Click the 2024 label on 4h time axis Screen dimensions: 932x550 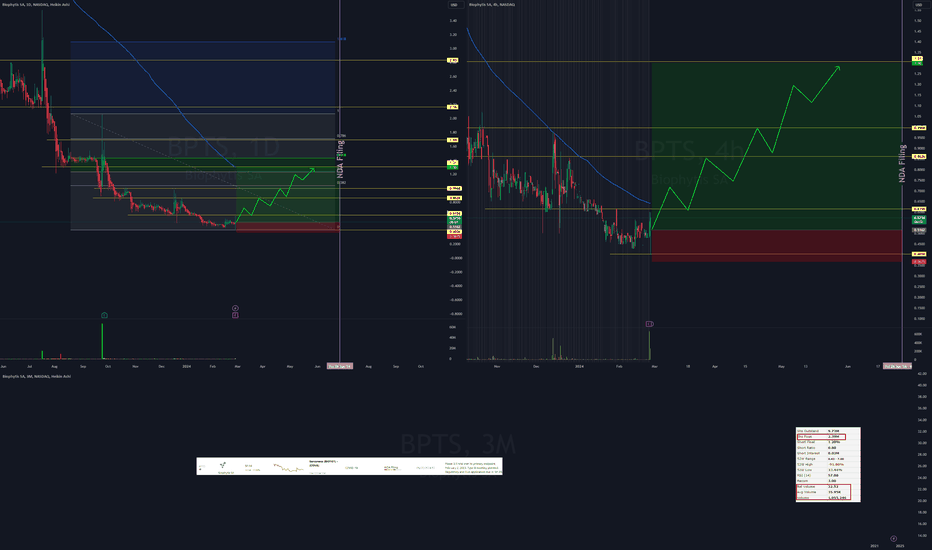click(580, 366)
